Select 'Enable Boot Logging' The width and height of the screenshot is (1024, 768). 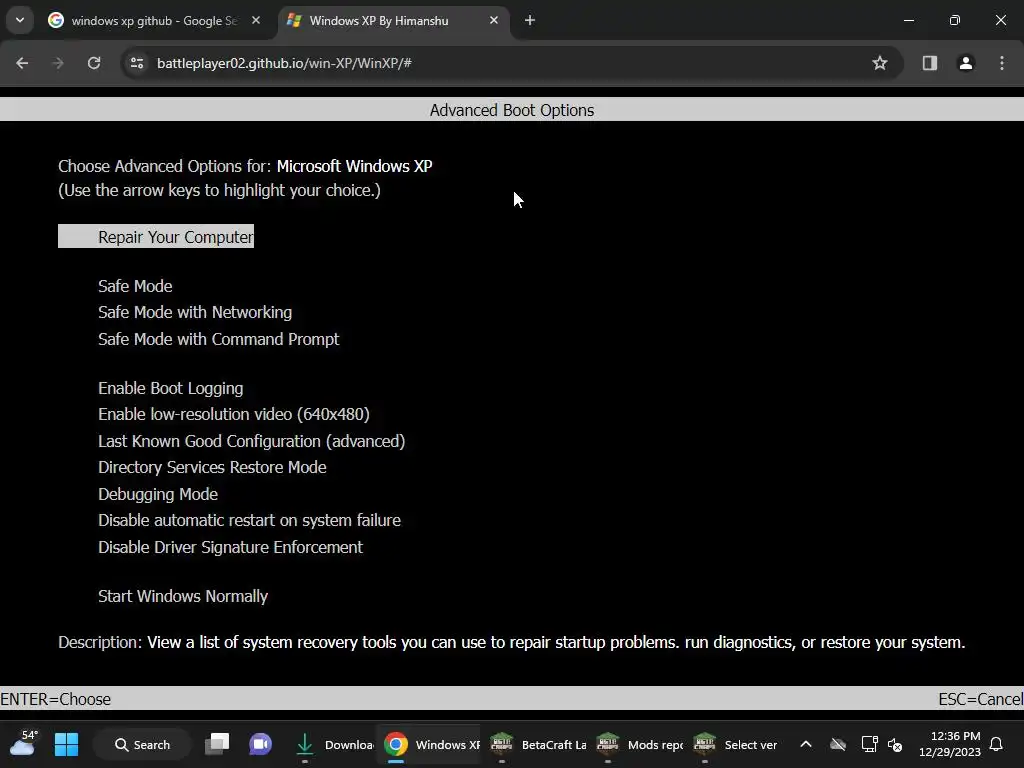click(x=170, y=389)
